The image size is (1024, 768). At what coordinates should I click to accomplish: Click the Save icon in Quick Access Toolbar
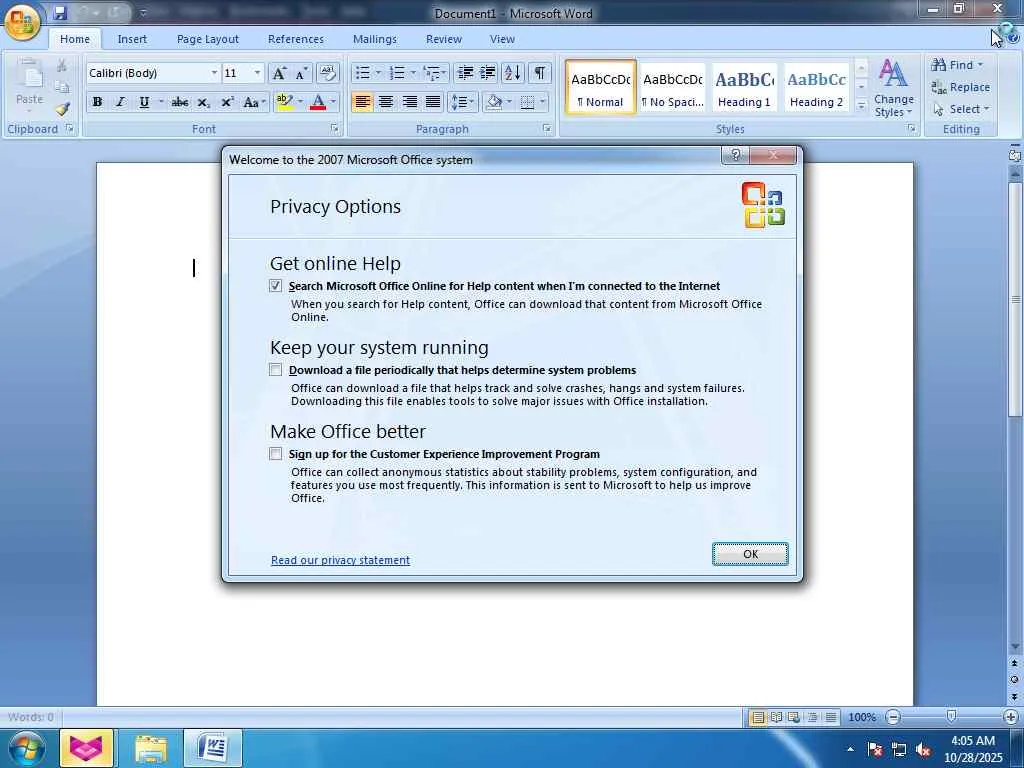coord(60,12)
